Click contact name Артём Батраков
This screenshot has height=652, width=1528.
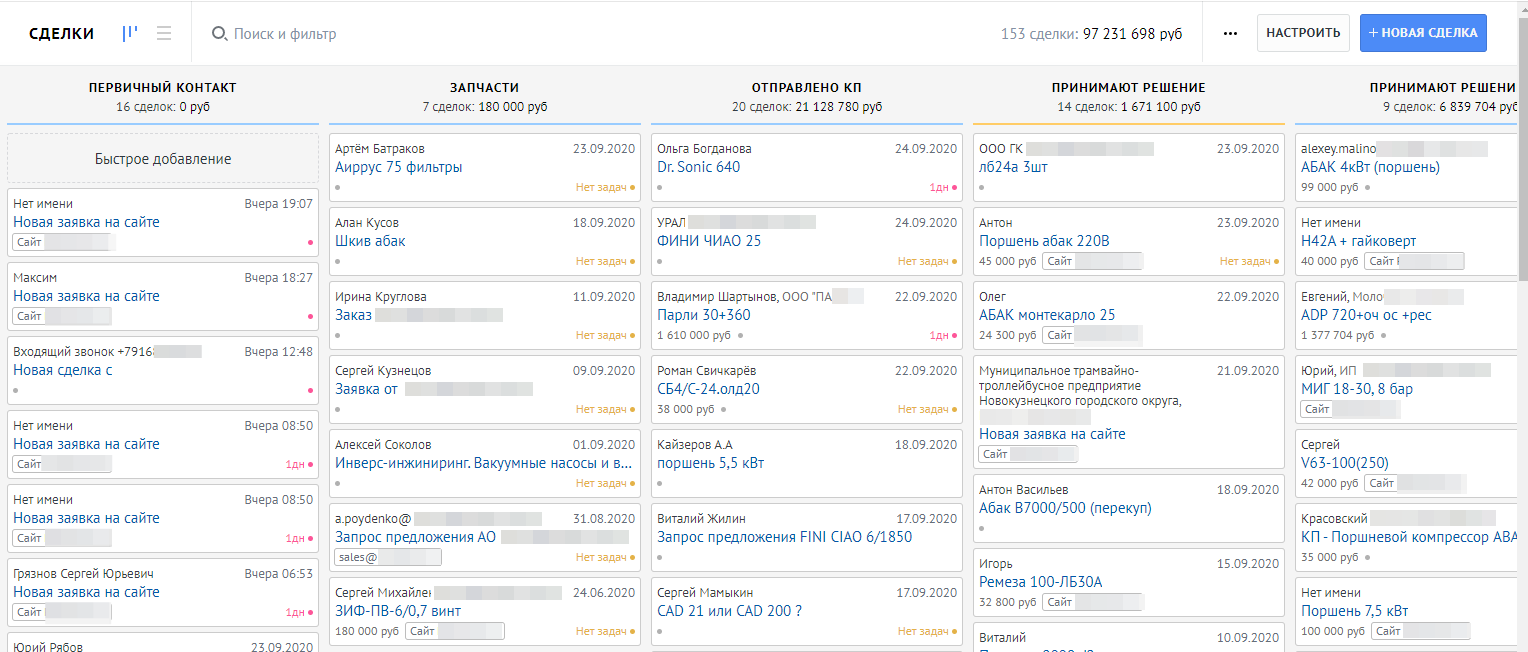pyautogui.click(x=380, y=149)
